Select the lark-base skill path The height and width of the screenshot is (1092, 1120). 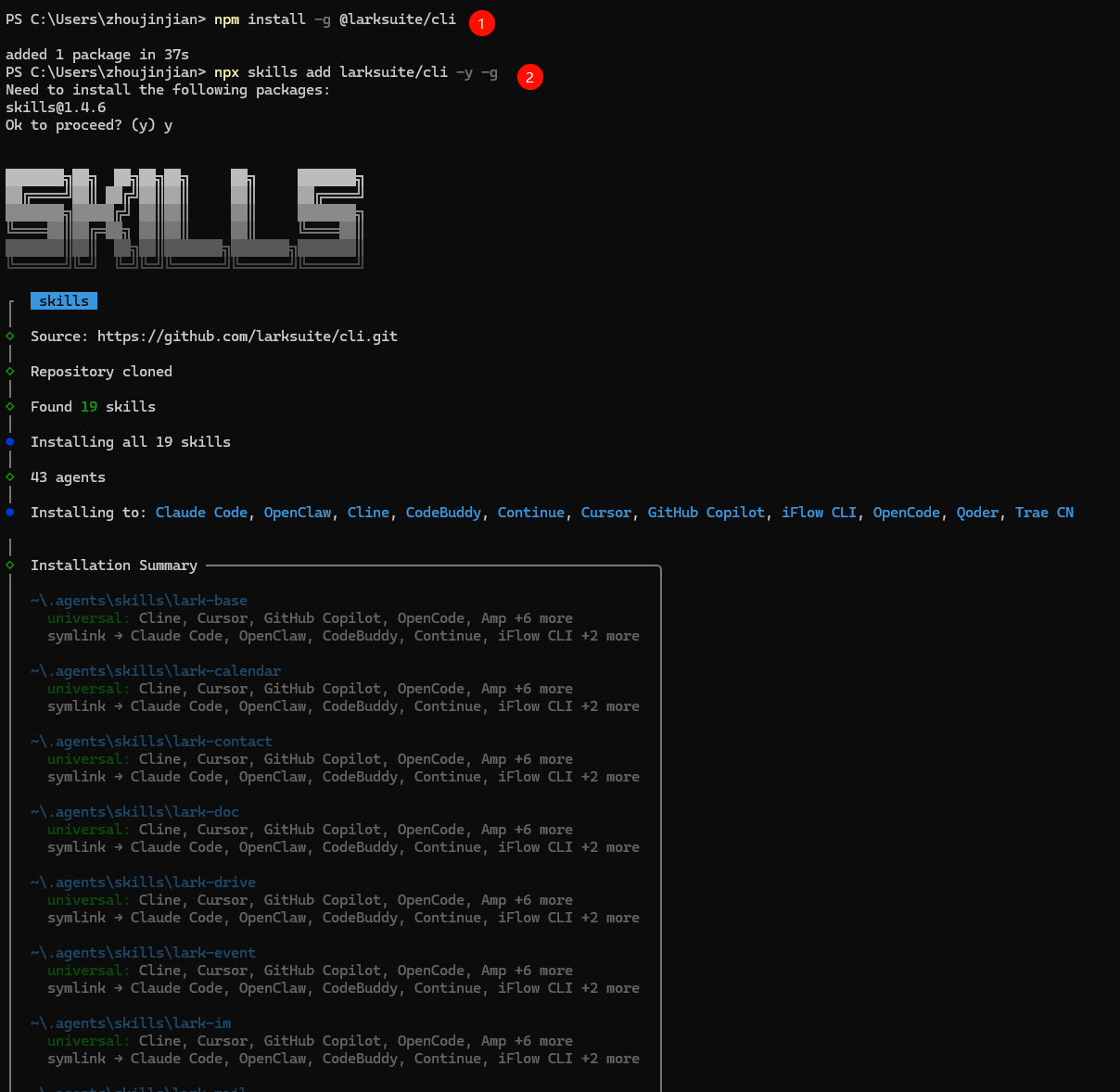[x=139, y=601]
